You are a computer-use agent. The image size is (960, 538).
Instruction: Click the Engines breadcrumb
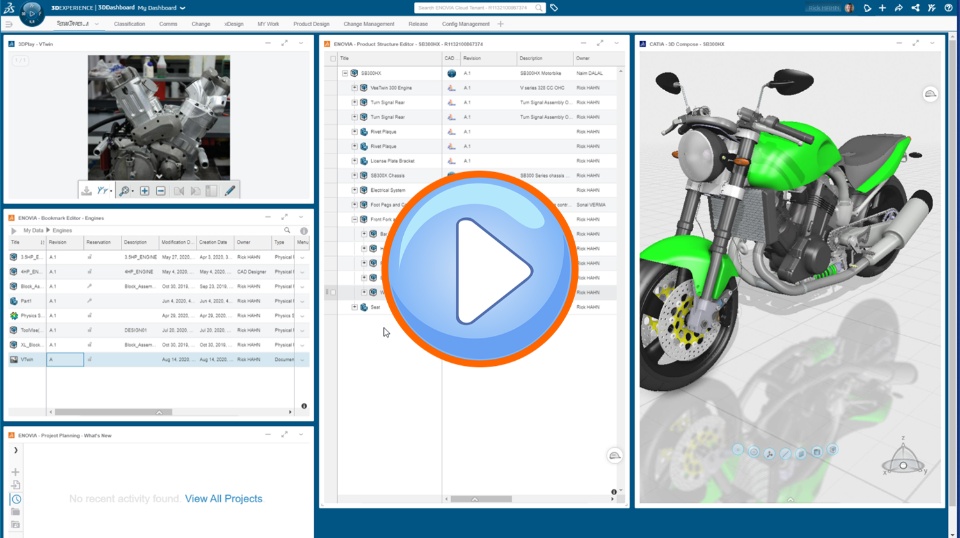pos(62,231)
